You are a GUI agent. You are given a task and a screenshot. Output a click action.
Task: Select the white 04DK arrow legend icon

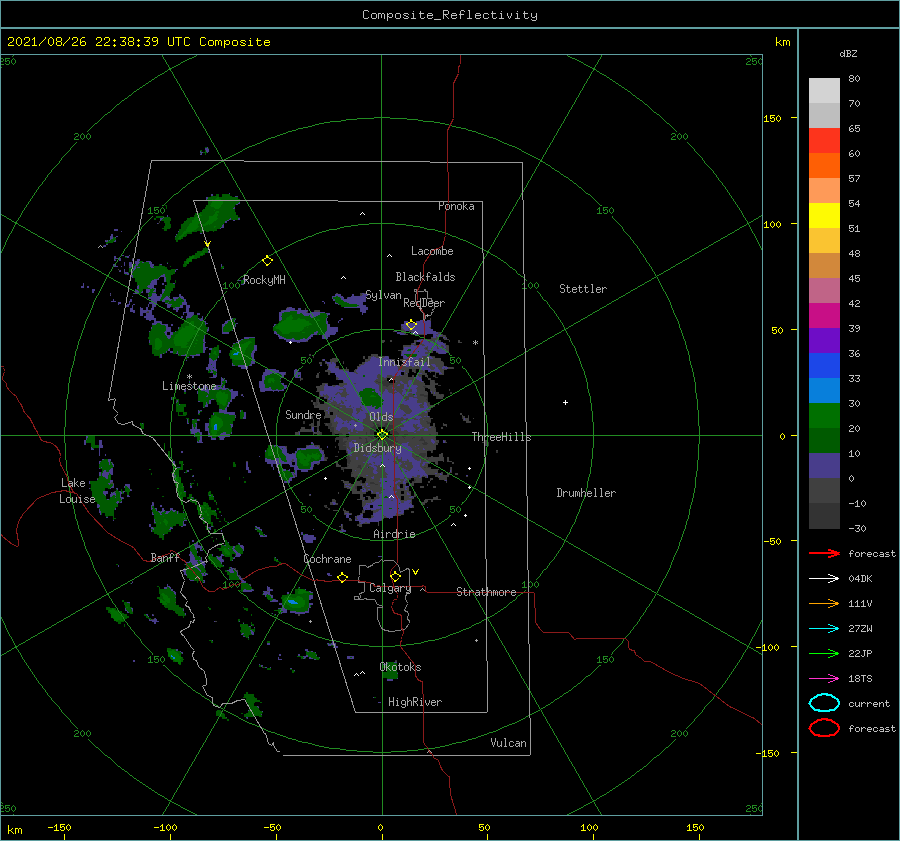click(824, 578)
